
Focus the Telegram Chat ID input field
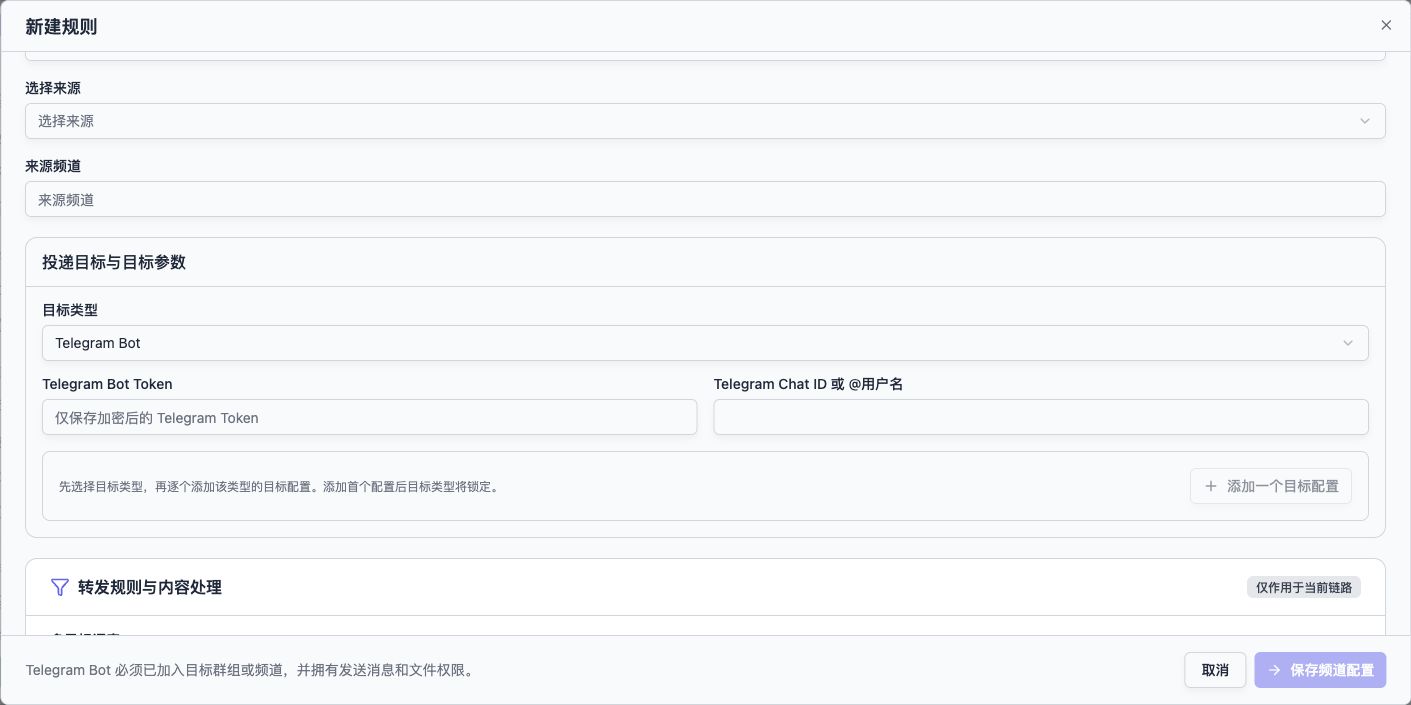click(x=1041, y=418)
